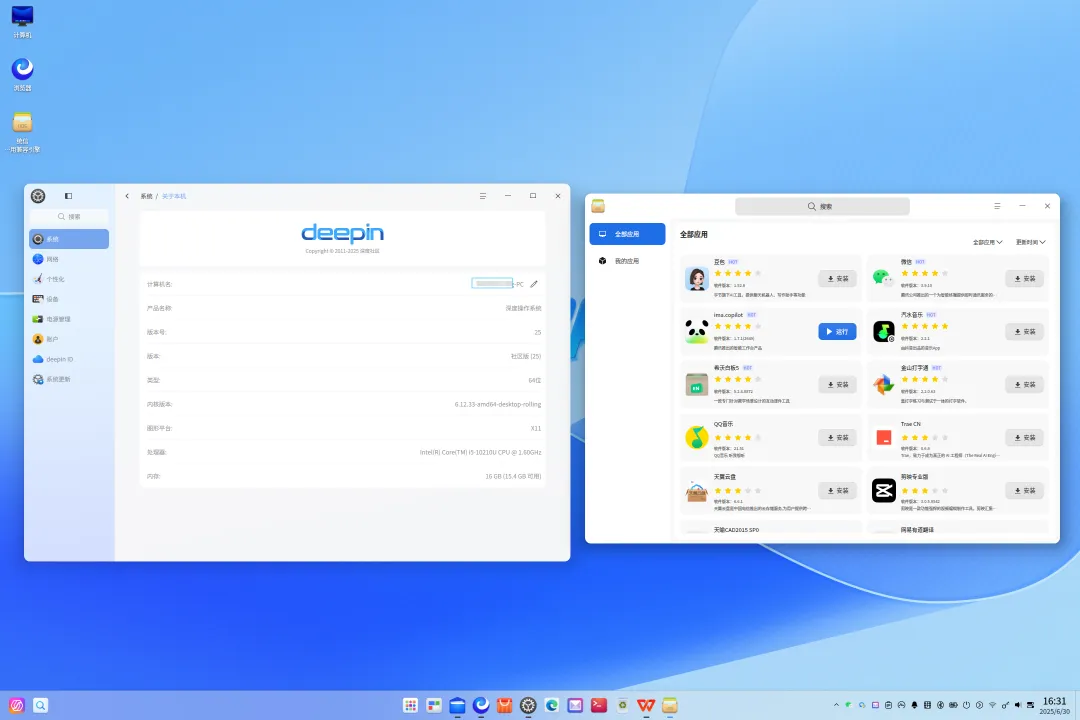Open WPS Office from the taskbar
1080x720 pixels.
(x=646, y=705)
